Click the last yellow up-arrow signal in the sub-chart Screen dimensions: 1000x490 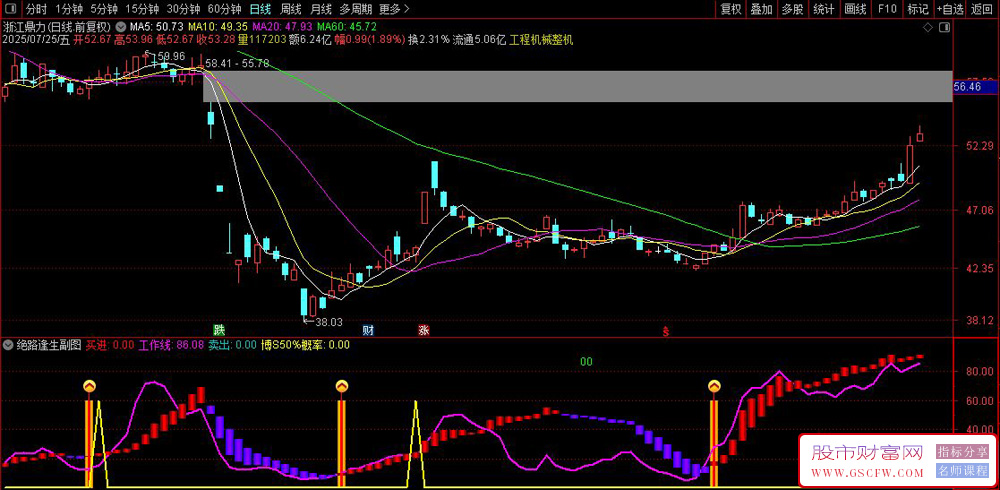pyautogui.click(x=714, y=385)
